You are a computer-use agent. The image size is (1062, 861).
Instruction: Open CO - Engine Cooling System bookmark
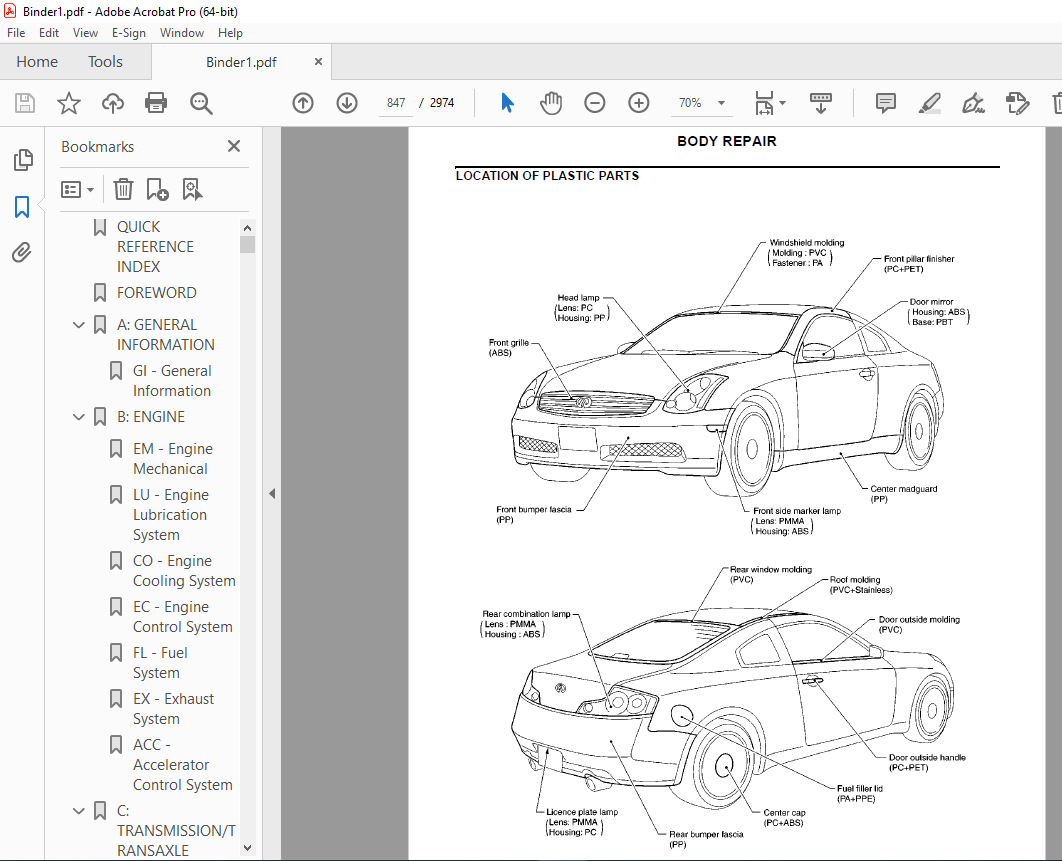[x=184, y=571]
